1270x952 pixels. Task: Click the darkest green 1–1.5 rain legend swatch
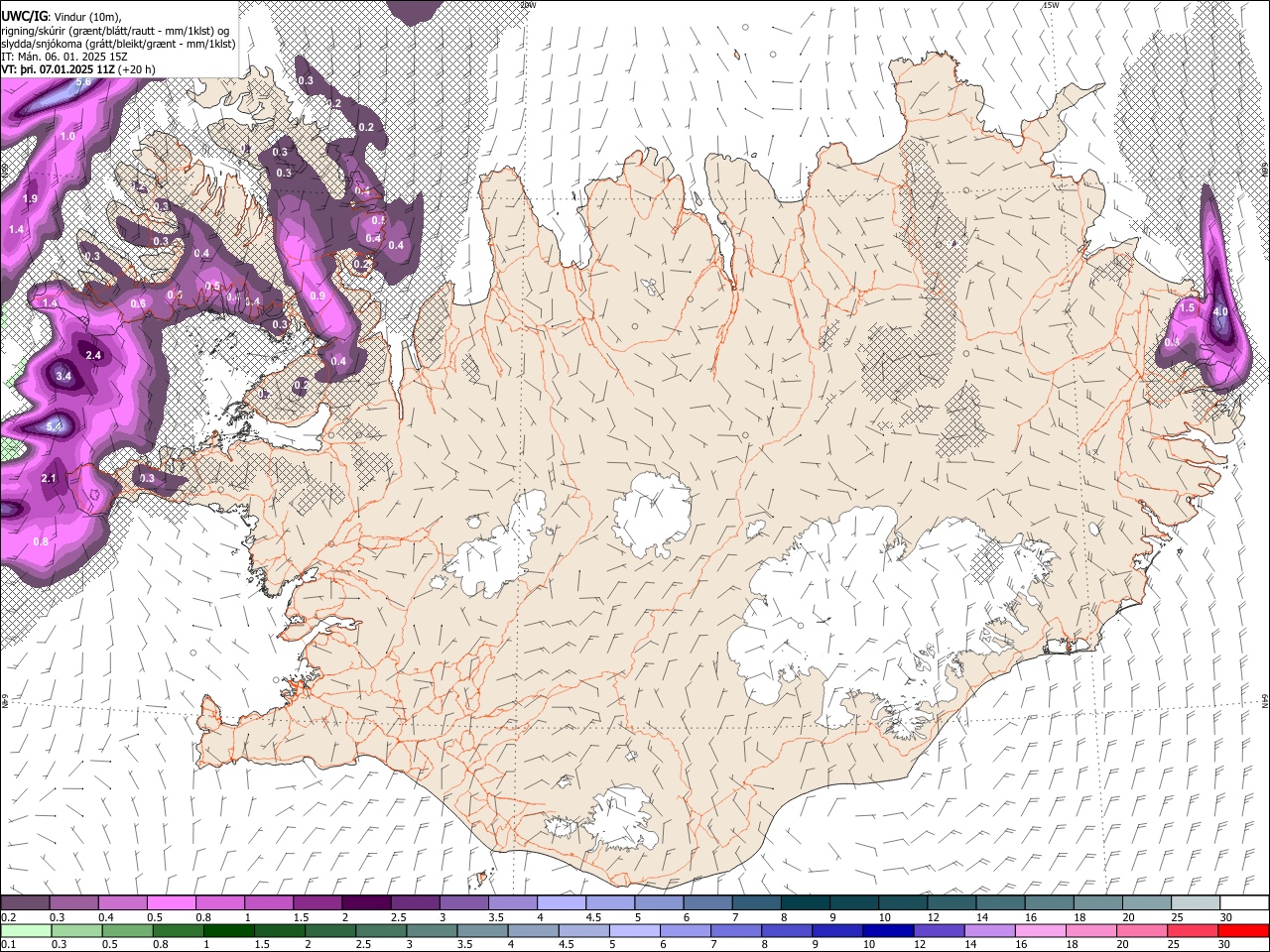pos(228,930)
